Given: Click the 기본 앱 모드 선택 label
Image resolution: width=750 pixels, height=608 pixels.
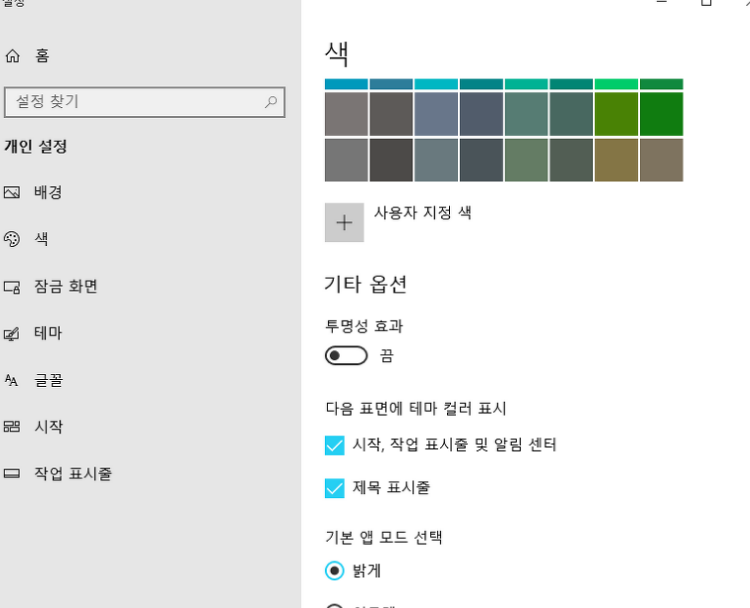Looking at the screenshot, I should tap(384, 537).
